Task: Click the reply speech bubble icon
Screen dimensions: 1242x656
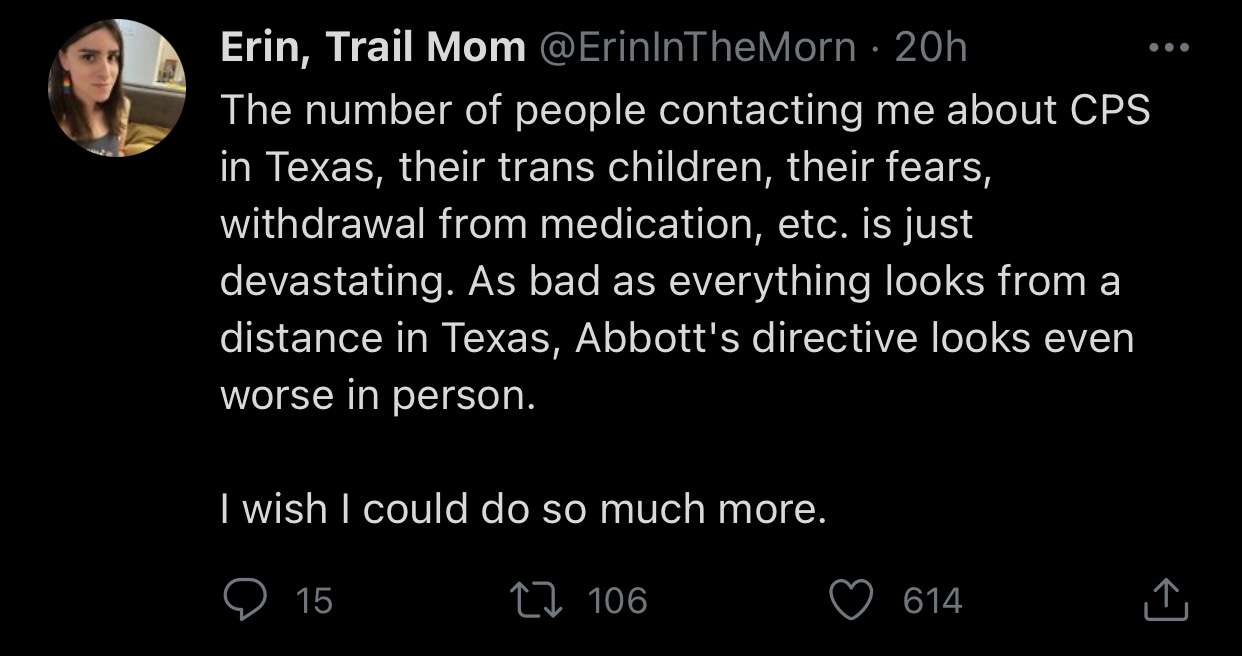Action: pyautogui.click(x=242, y=600)
